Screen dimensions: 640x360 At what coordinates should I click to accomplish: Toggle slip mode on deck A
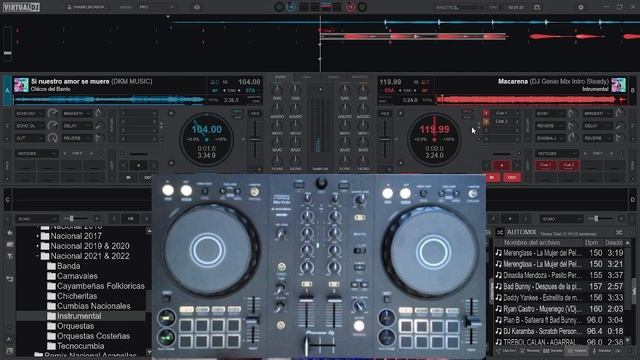(x=238, y=118)
